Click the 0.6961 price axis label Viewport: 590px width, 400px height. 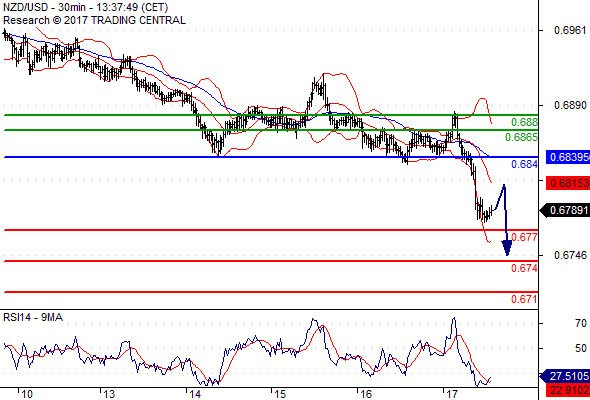point(570,30)
